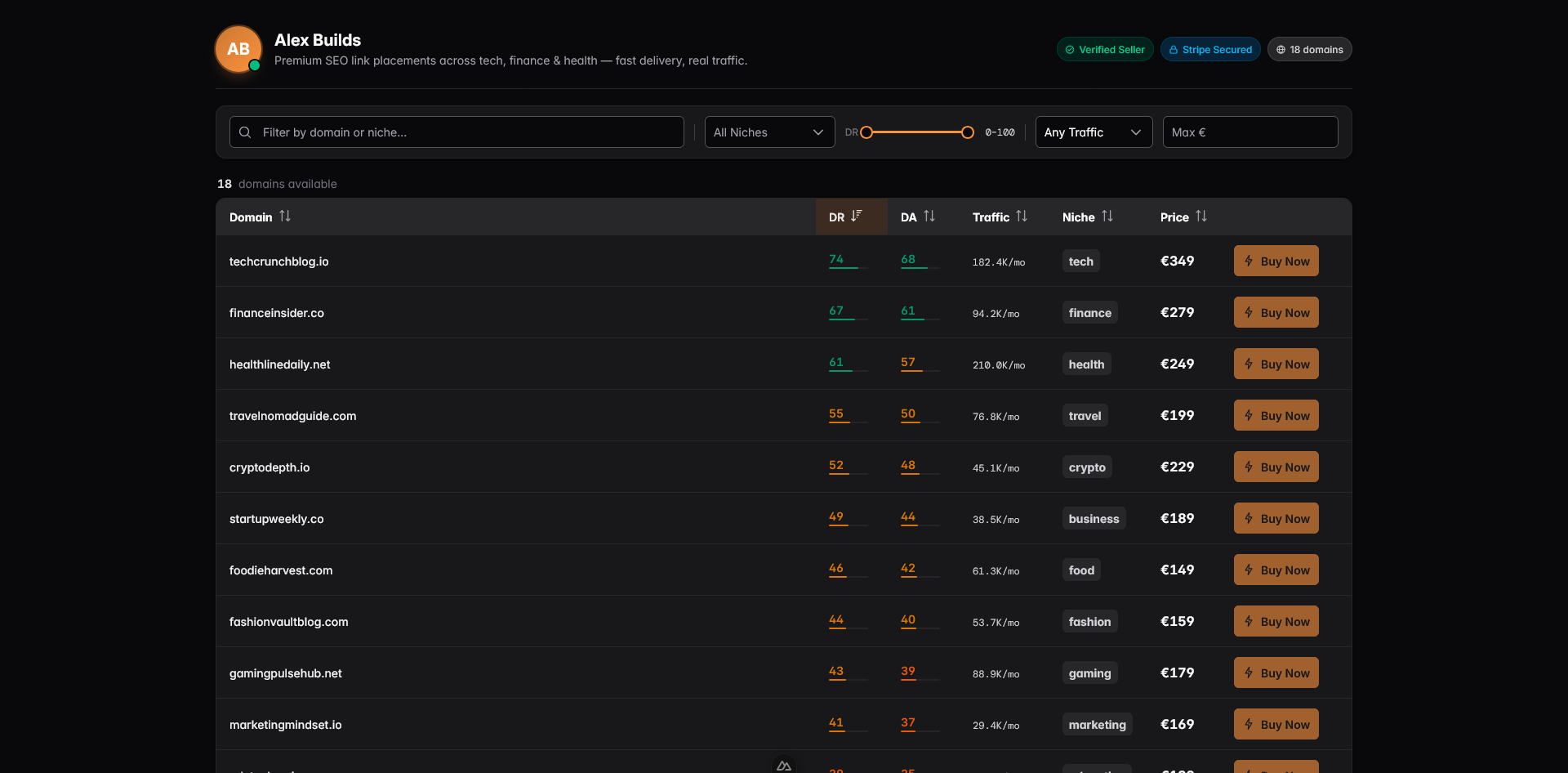Click the descending sort icon on DR column

pos(855,216)
